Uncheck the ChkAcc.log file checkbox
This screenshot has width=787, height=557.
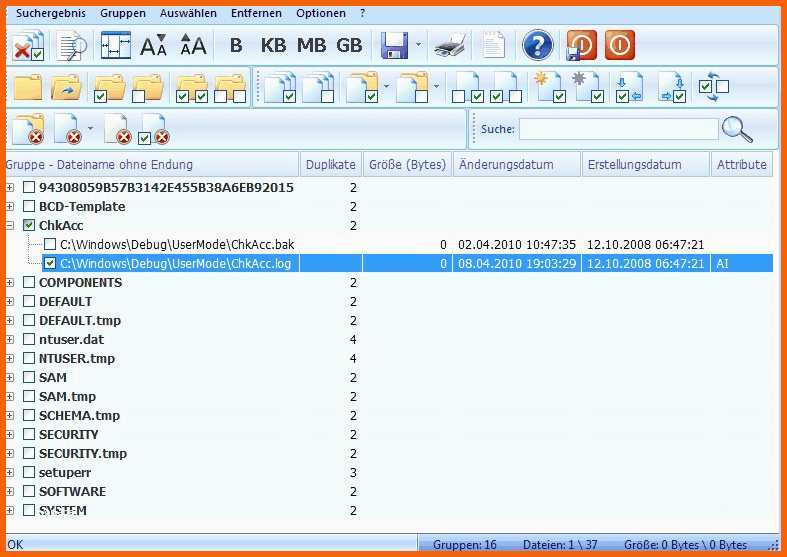(50, 263)
